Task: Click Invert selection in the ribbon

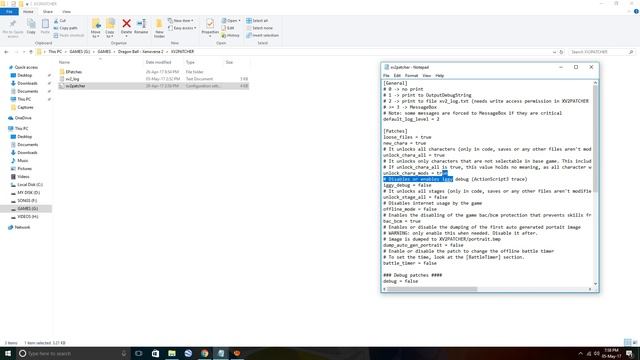Action: point(262,36)
